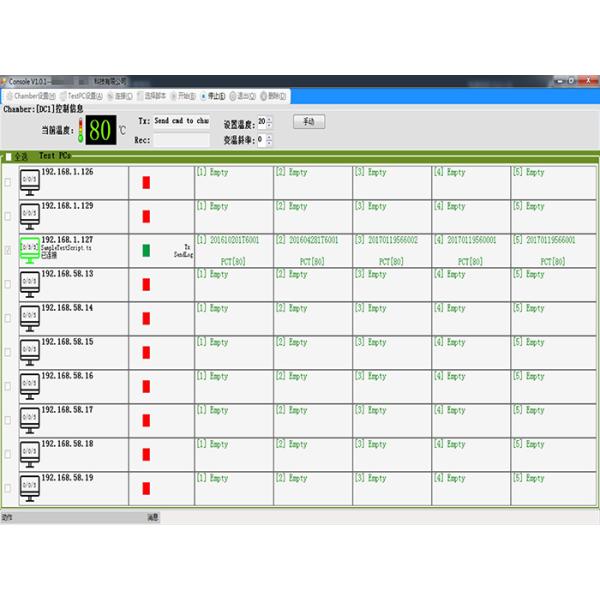Increase the 设置温度 spinner value
Viewport: 600px width, 600px height.
point(270,119)
